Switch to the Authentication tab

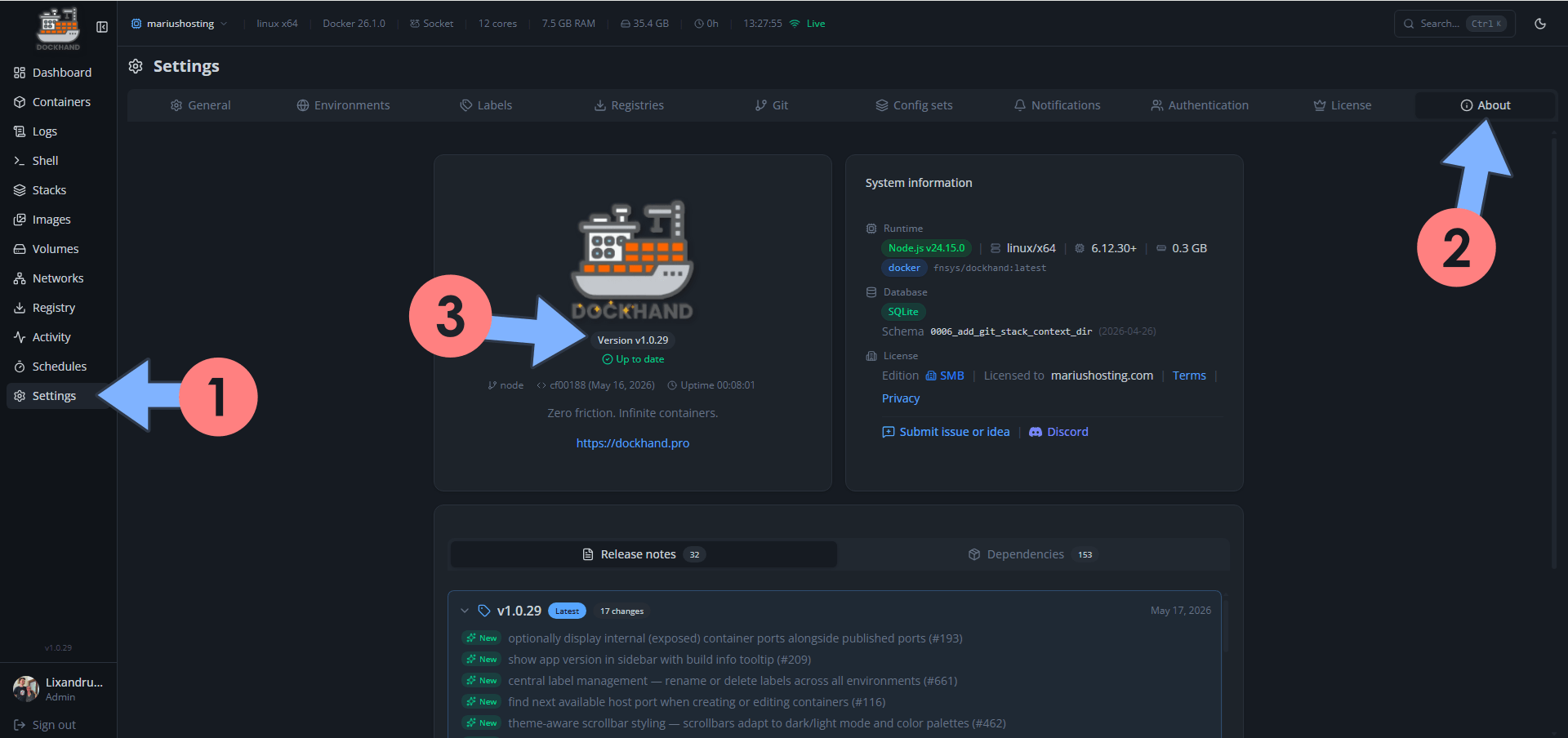point(1200,105)
